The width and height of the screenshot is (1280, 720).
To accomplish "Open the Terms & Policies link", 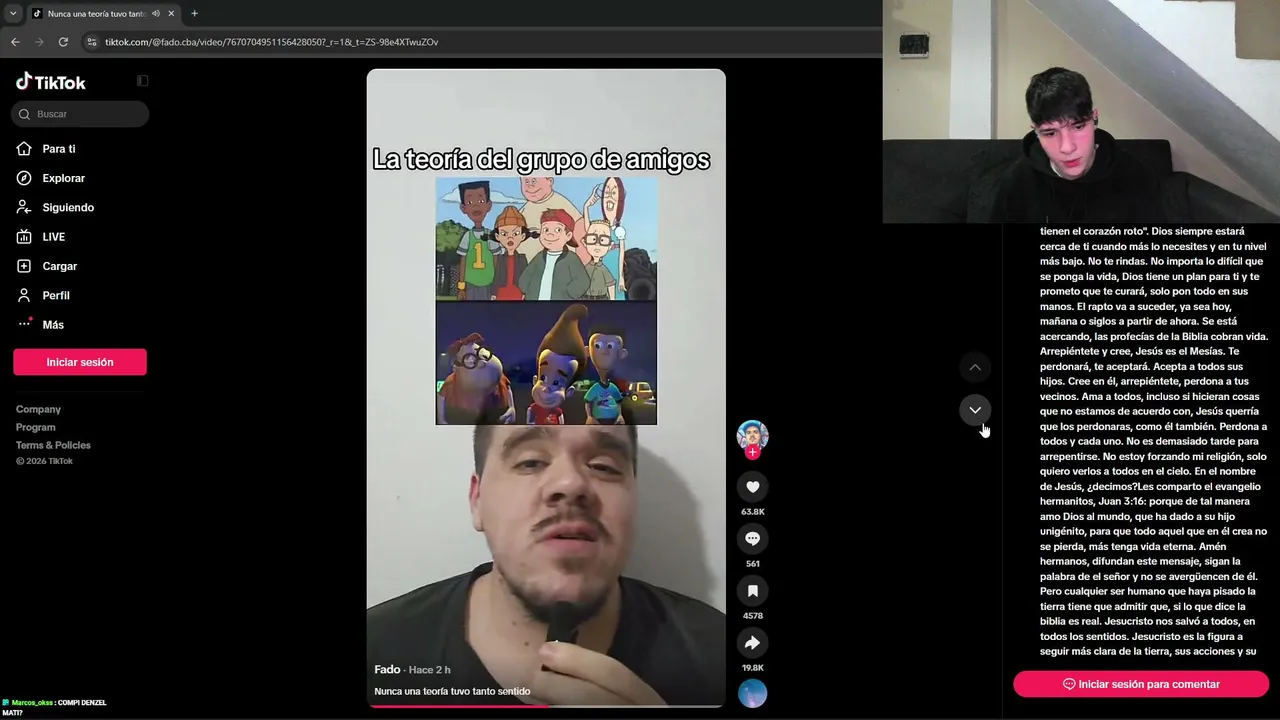I will pyautogui.click(x=53, y=445).
